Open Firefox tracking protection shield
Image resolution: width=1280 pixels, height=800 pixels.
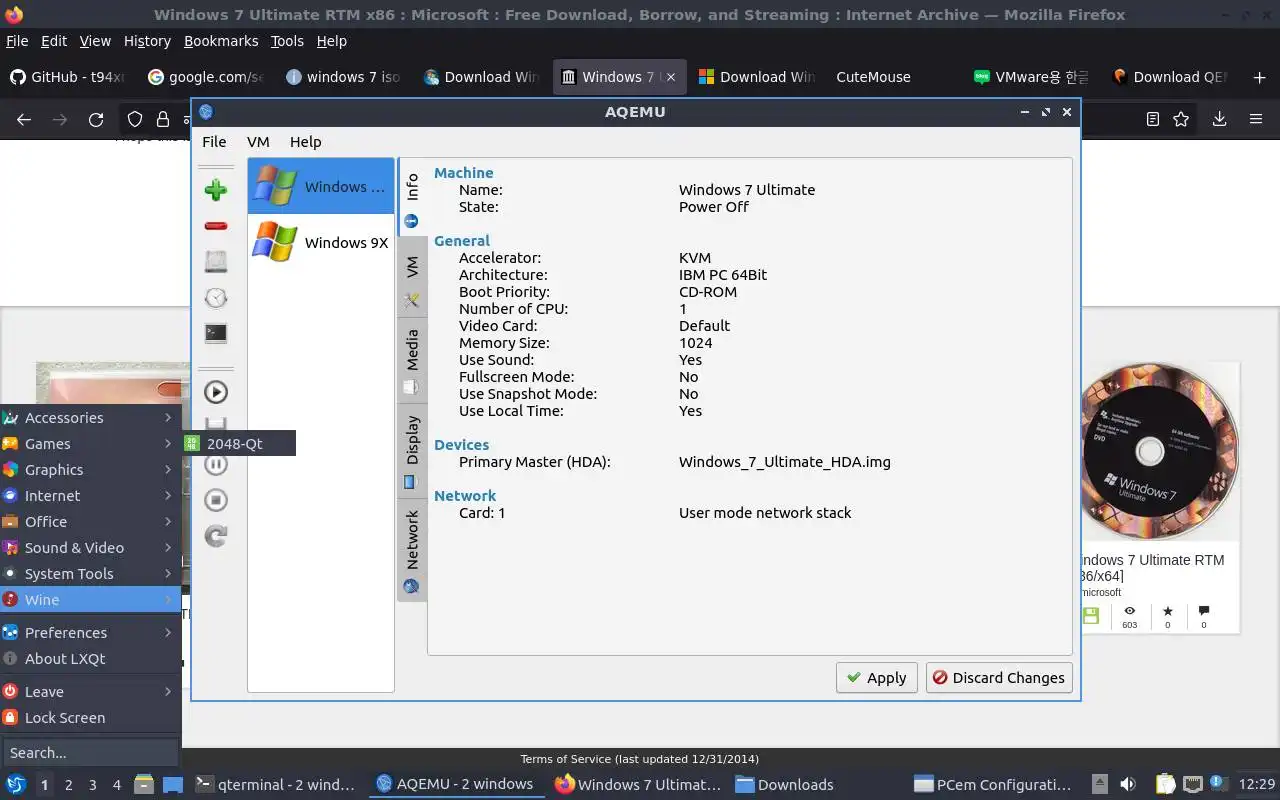[x=135, y=119]
